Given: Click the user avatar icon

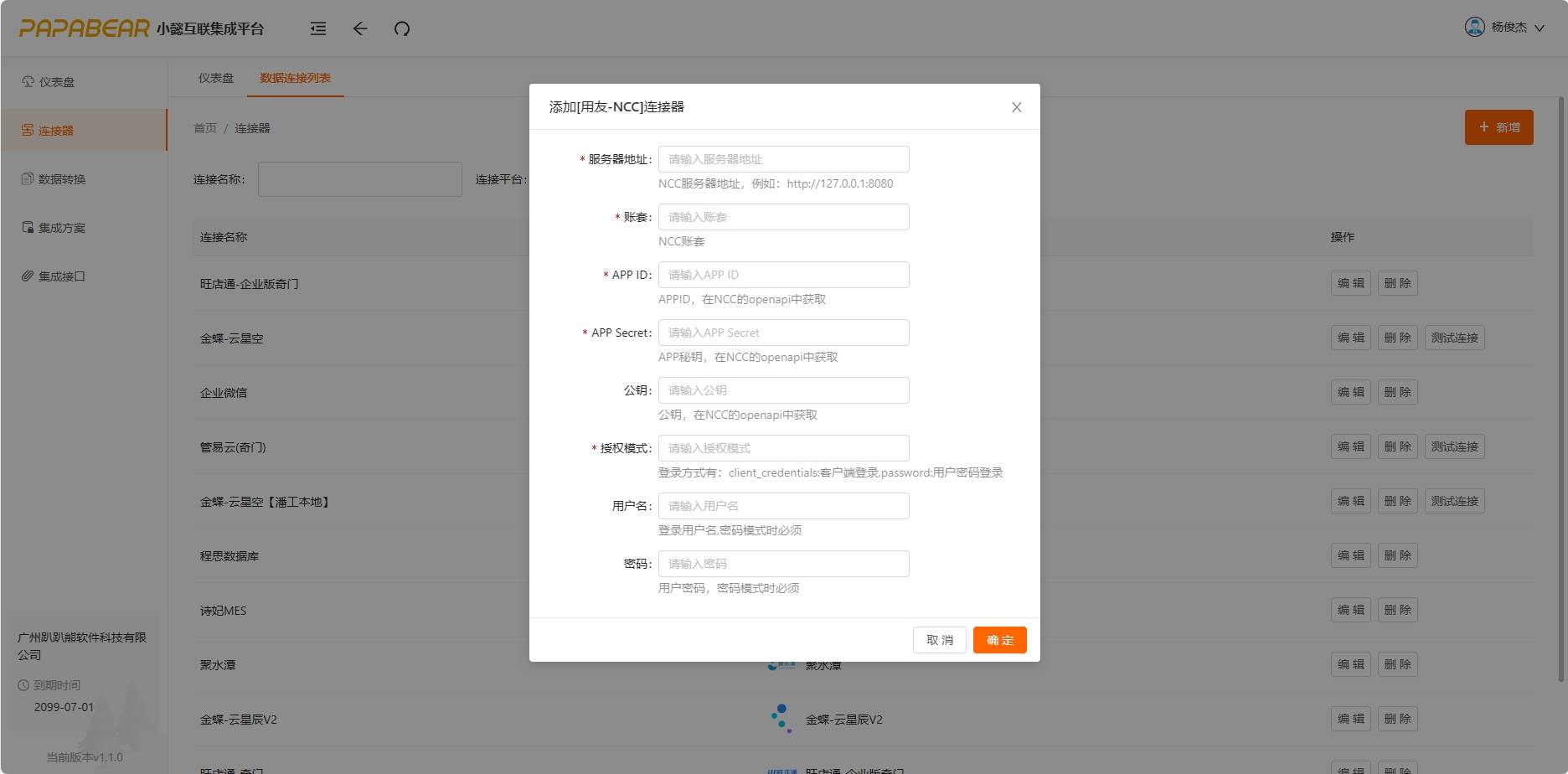Looking at the screenshot, I should click(x=1474, y=27).
